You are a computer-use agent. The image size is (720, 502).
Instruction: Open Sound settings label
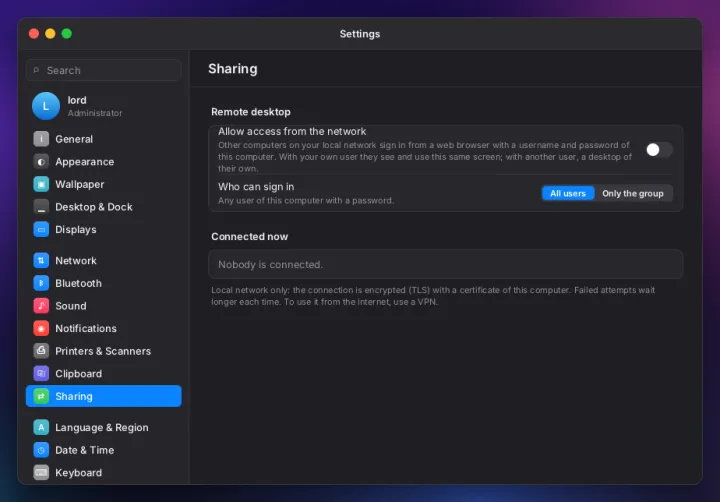tap(71, 305)
